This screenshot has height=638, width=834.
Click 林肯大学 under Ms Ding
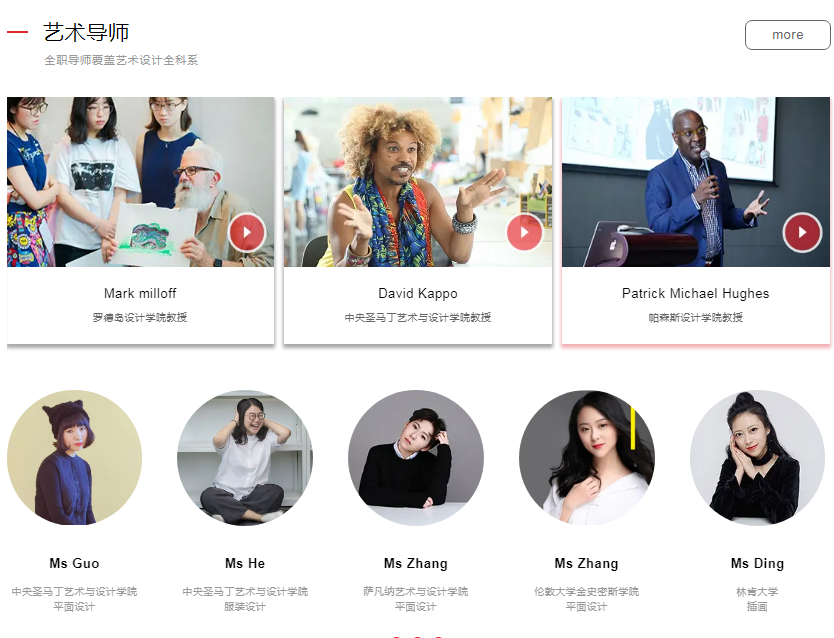pos(757,592)
